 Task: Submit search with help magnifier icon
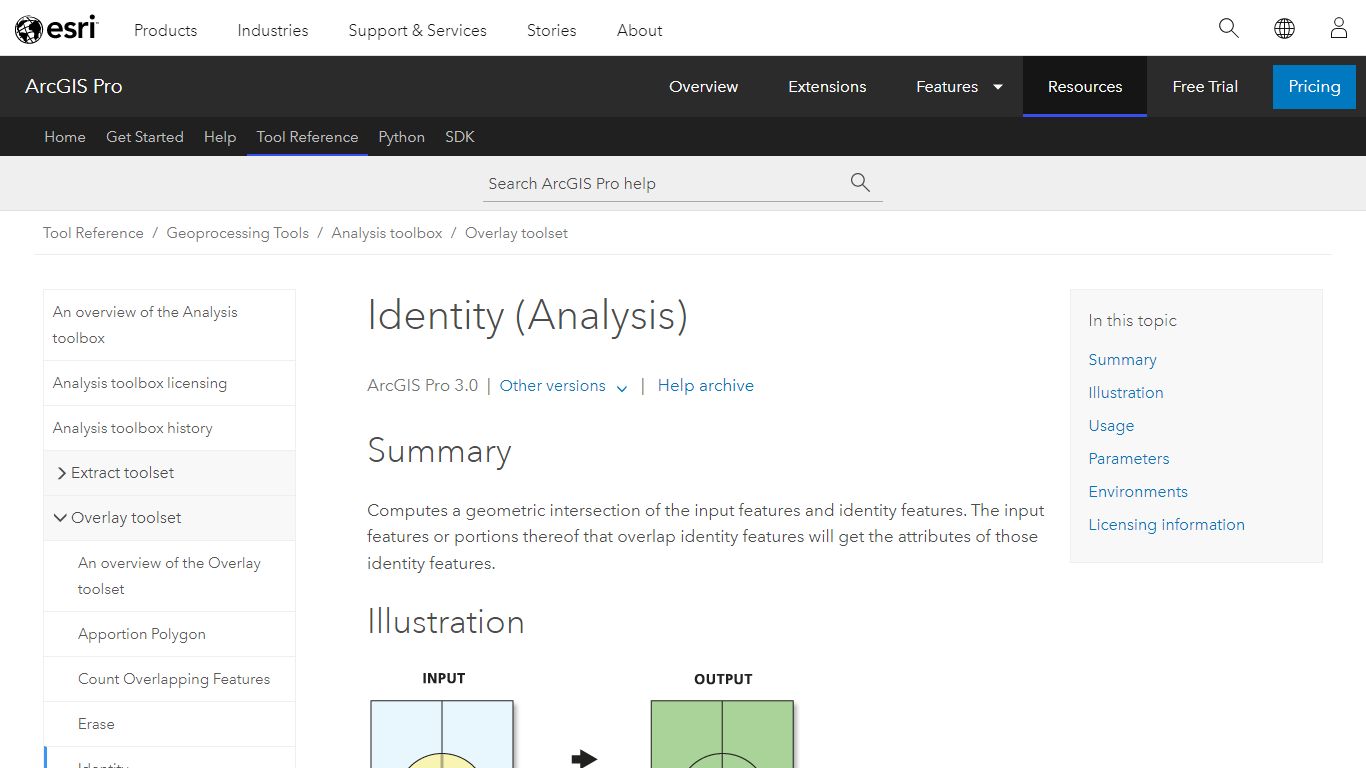(860, 182)
